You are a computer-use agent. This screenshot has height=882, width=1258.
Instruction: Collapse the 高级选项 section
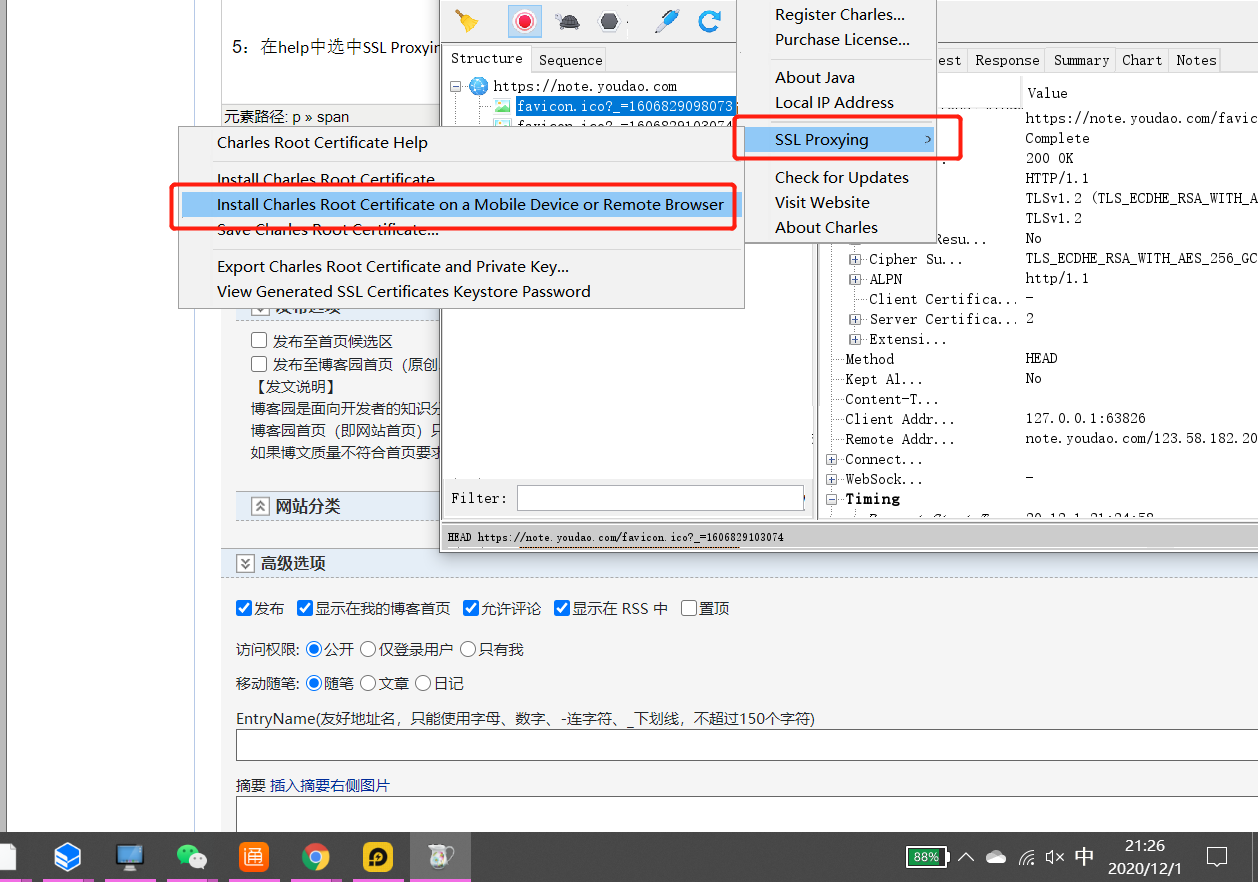(x=245, y=564)
